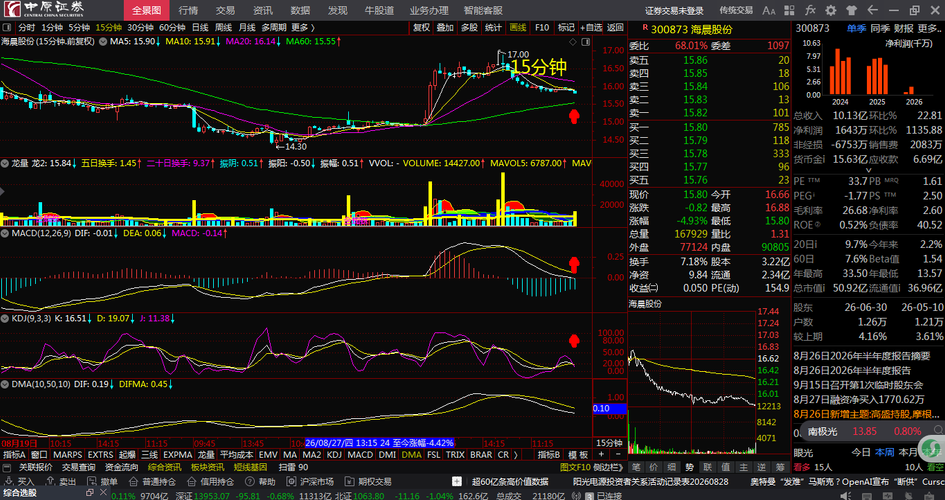Toggle 标记 marker
The height and width of the screenshot is (500, 945).
point(566,28)
